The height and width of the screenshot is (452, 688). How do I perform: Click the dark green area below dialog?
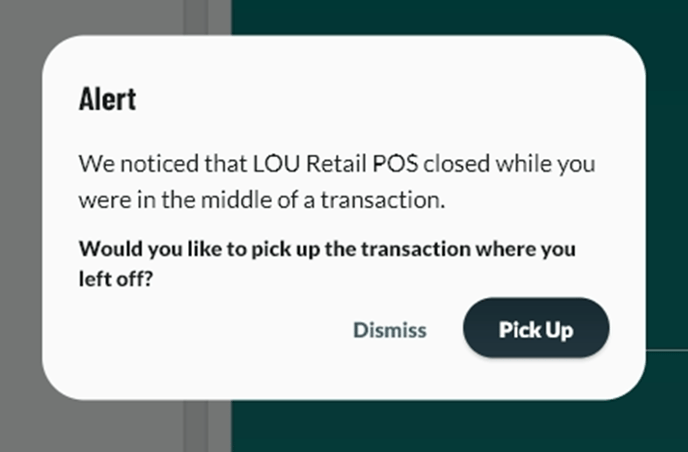[450, 428]
